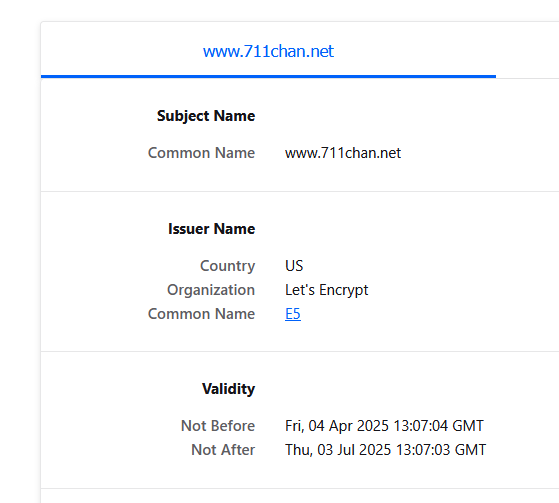Screen dimensions: 559x503
Task: Click the Organization field label
Action: tap(211, 290)
